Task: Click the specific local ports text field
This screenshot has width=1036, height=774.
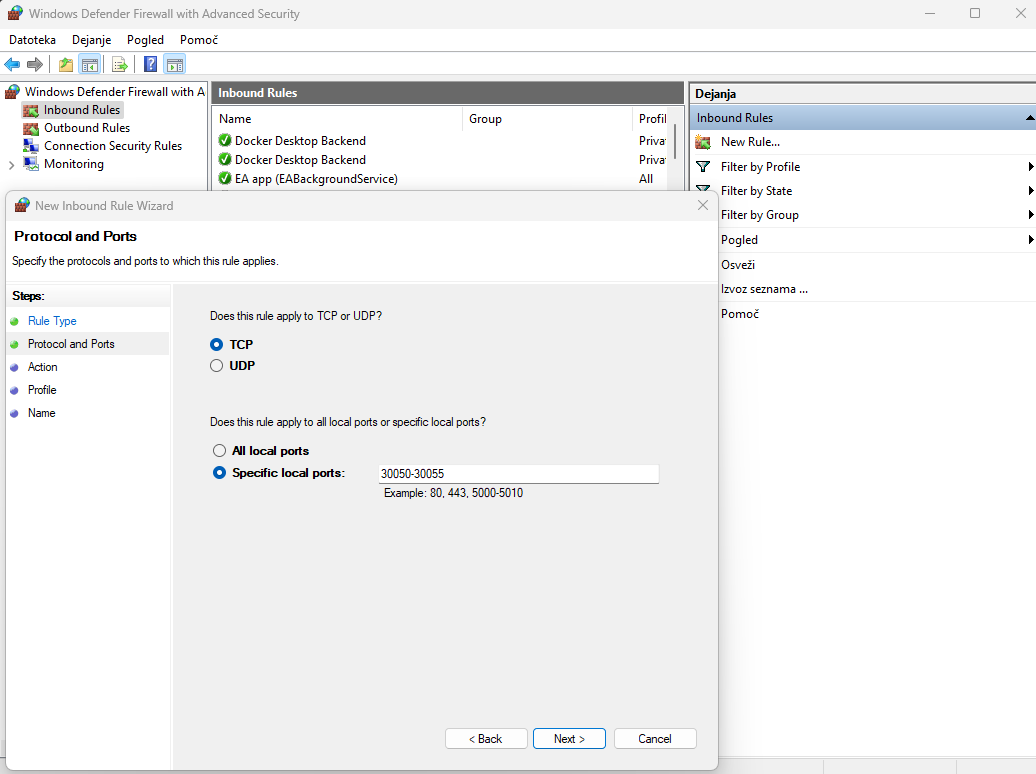Action: click(518, 474)
